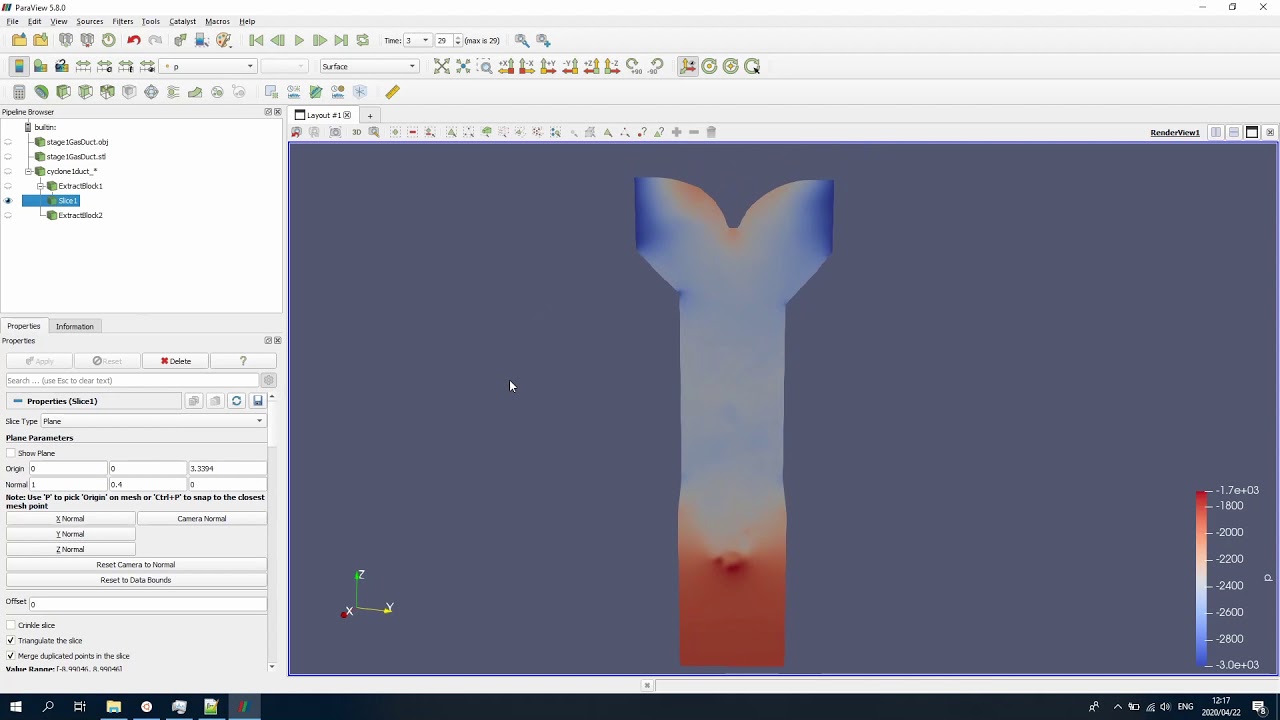Show ExtractBlock2 via eye icon
The height and width of the screenshot is (720, 1280).
pos(8,215)
